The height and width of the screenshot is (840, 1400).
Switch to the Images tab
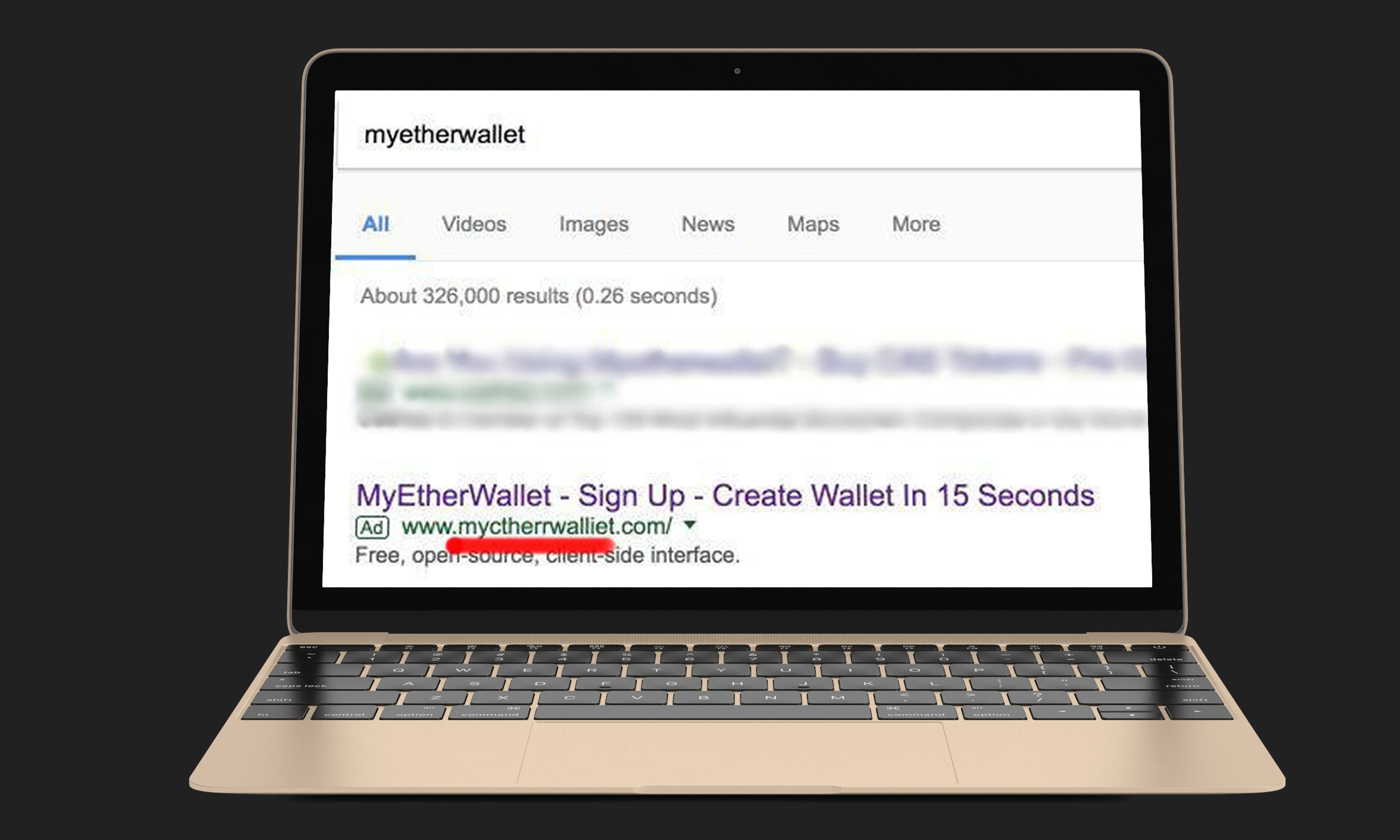[x=594, y=224]
